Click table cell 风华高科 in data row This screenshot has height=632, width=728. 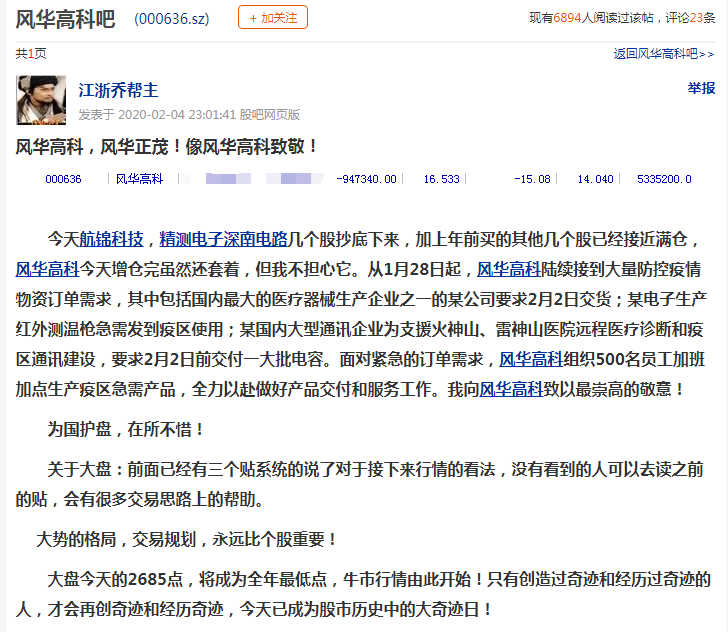(x=139, y=179)
